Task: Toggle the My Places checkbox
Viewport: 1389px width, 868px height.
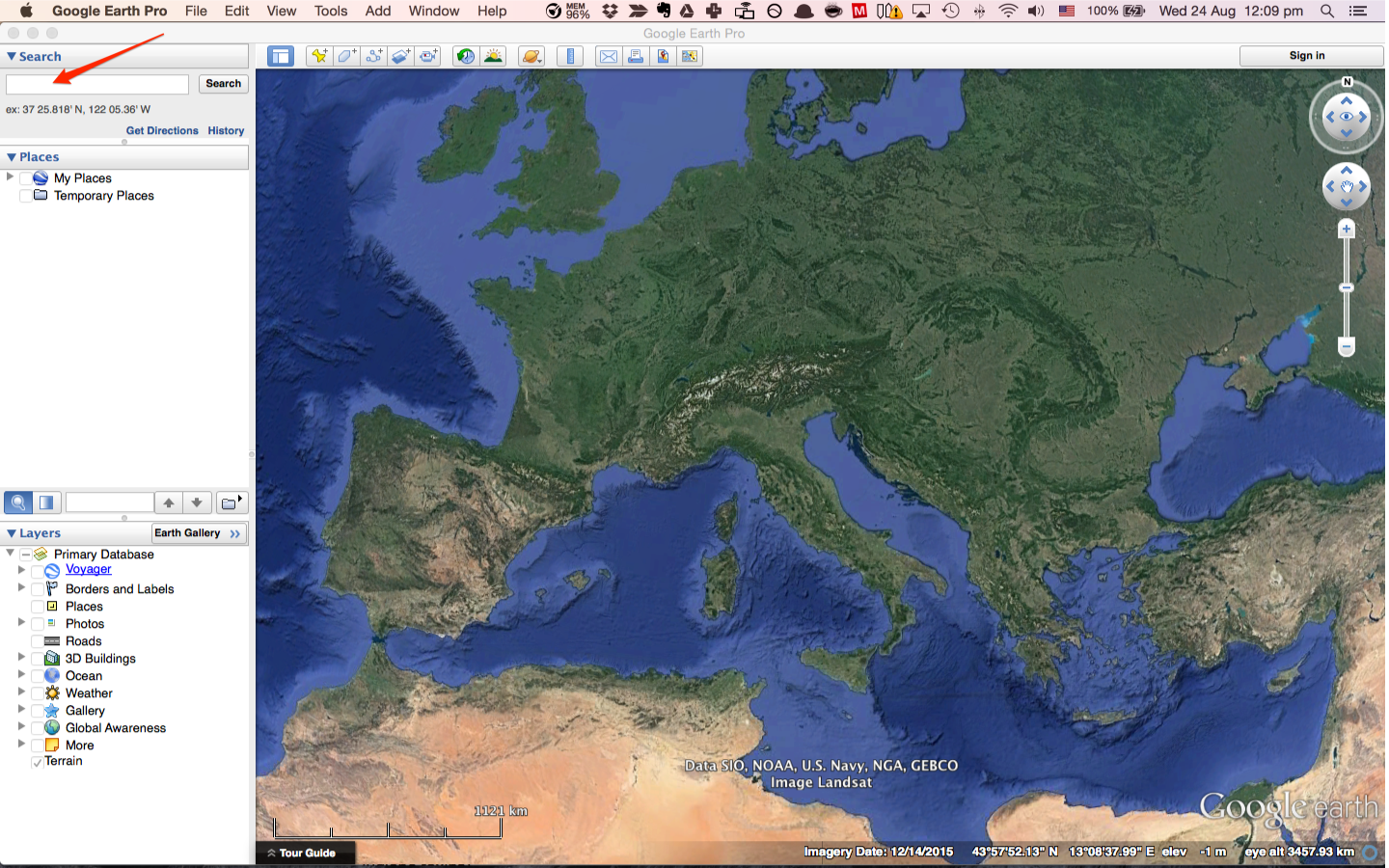Action: (26, 178)
